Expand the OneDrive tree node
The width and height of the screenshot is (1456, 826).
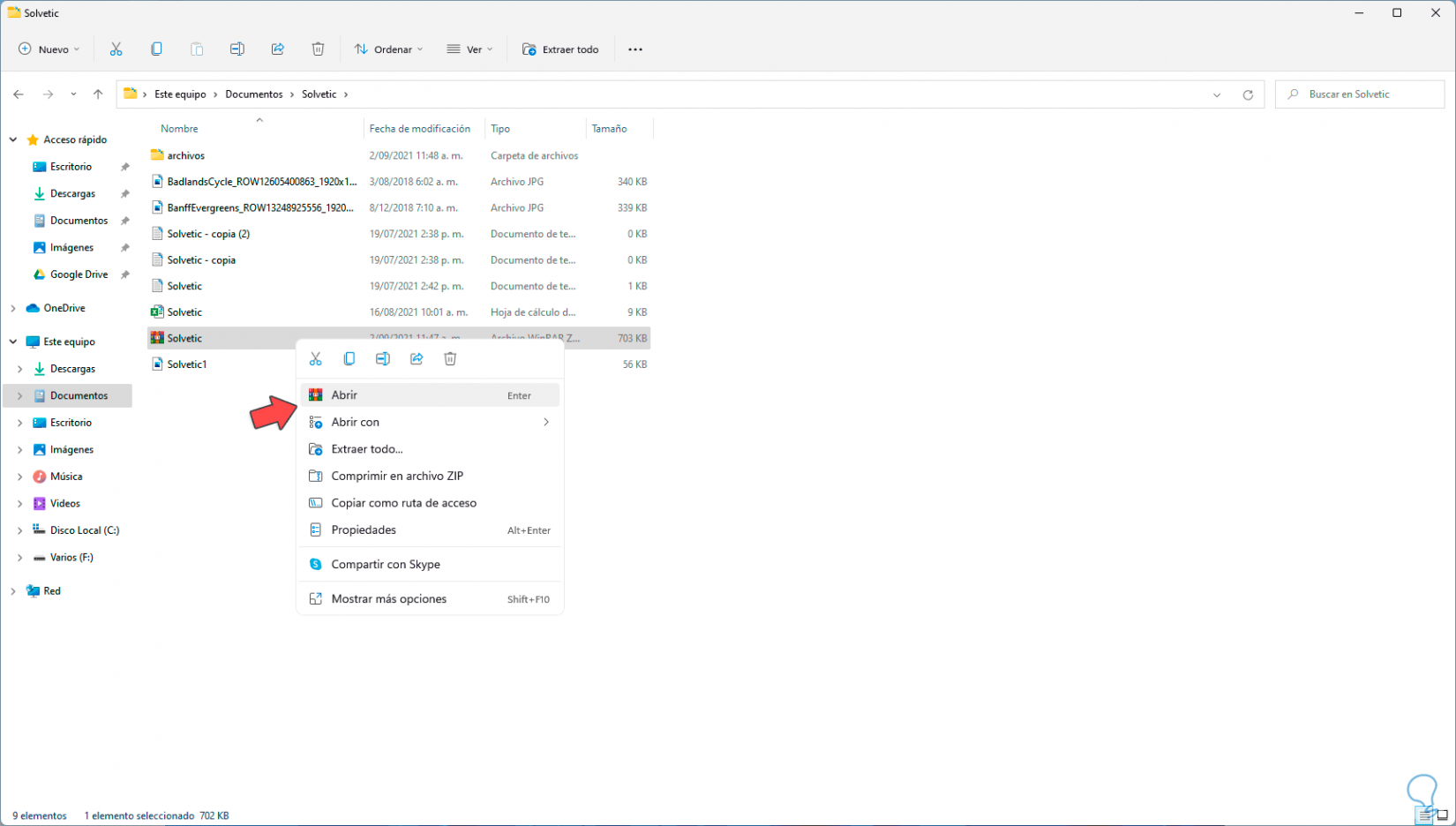[x=13, y=308]
